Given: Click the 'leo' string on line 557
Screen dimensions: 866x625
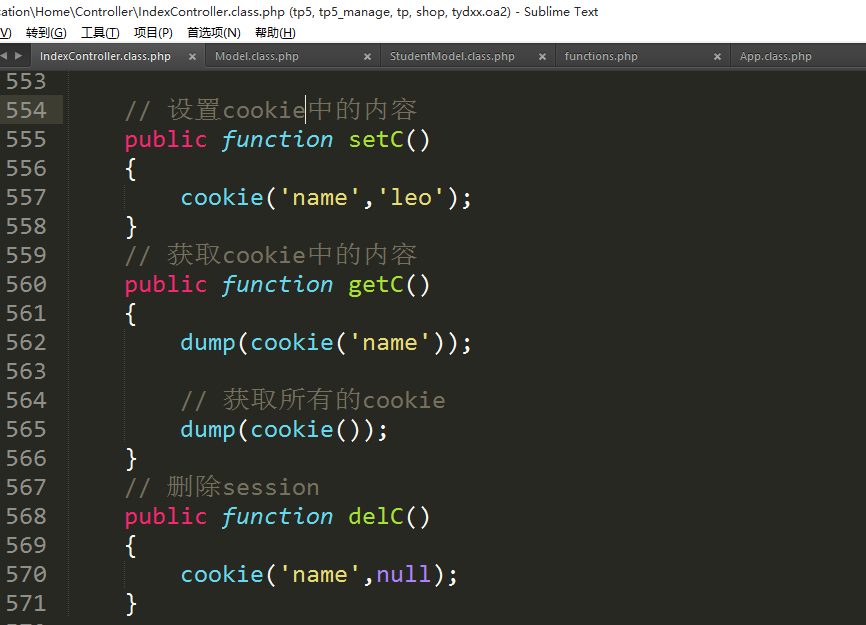Looking at the screenshot, I should point(410,197).
